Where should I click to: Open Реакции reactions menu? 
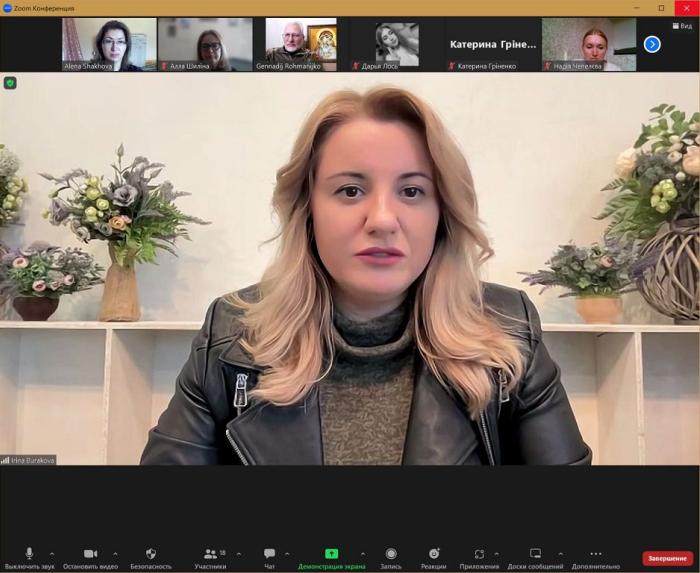click(x=434, y=555)
